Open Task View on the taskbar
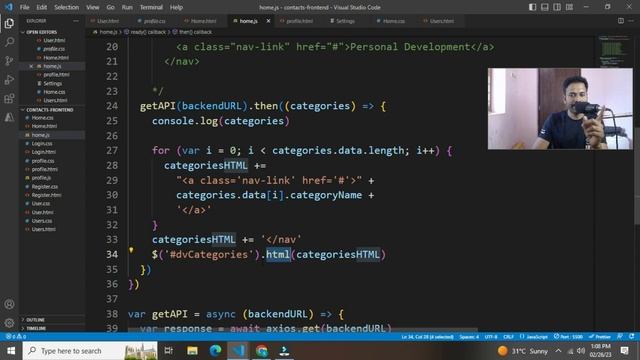The height and width of the screenshot is (360, 640). click(169, 351)
